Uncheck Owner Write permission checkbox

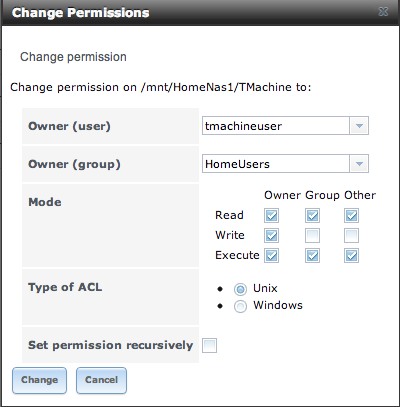coord(271,235)
